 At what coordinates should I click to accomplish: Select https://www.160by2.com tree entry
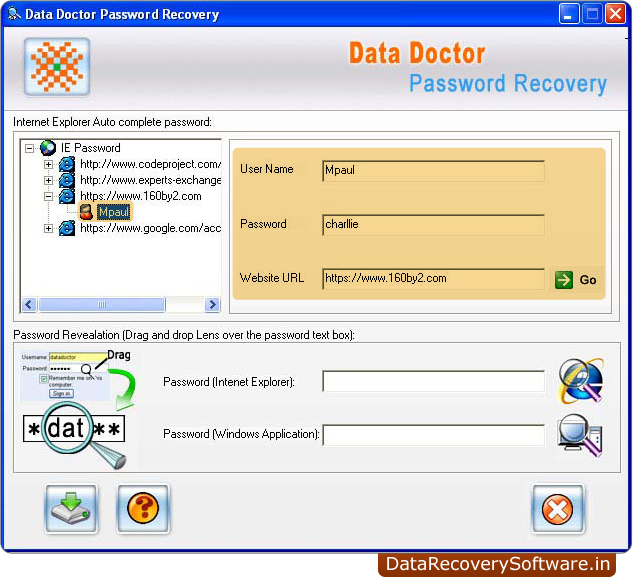(x=140, y=196)
